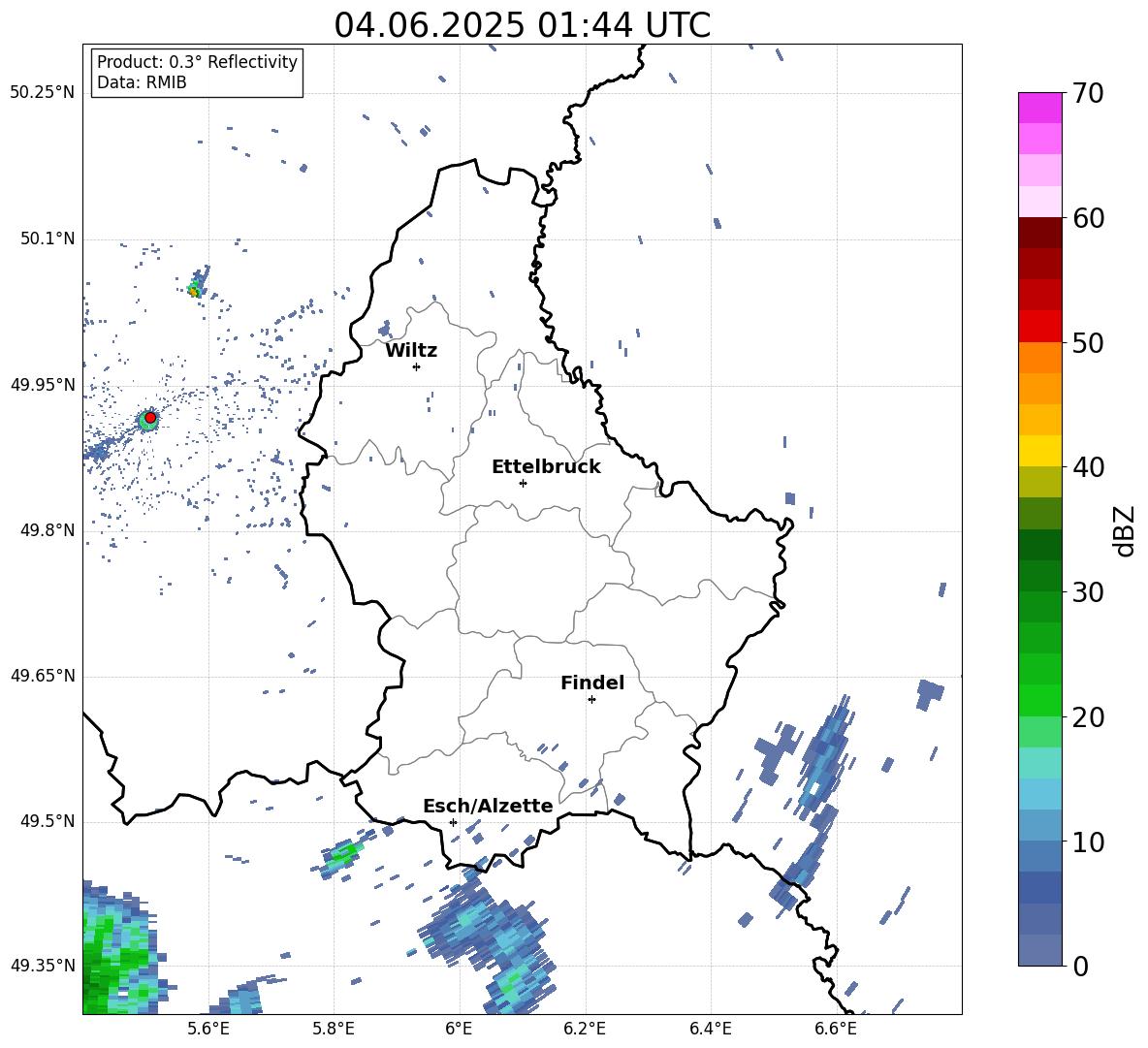Click the dark maroon 60 dBZ band
The height and width of the screenshot is (1048, 1148).
[x=1039, y=233]
